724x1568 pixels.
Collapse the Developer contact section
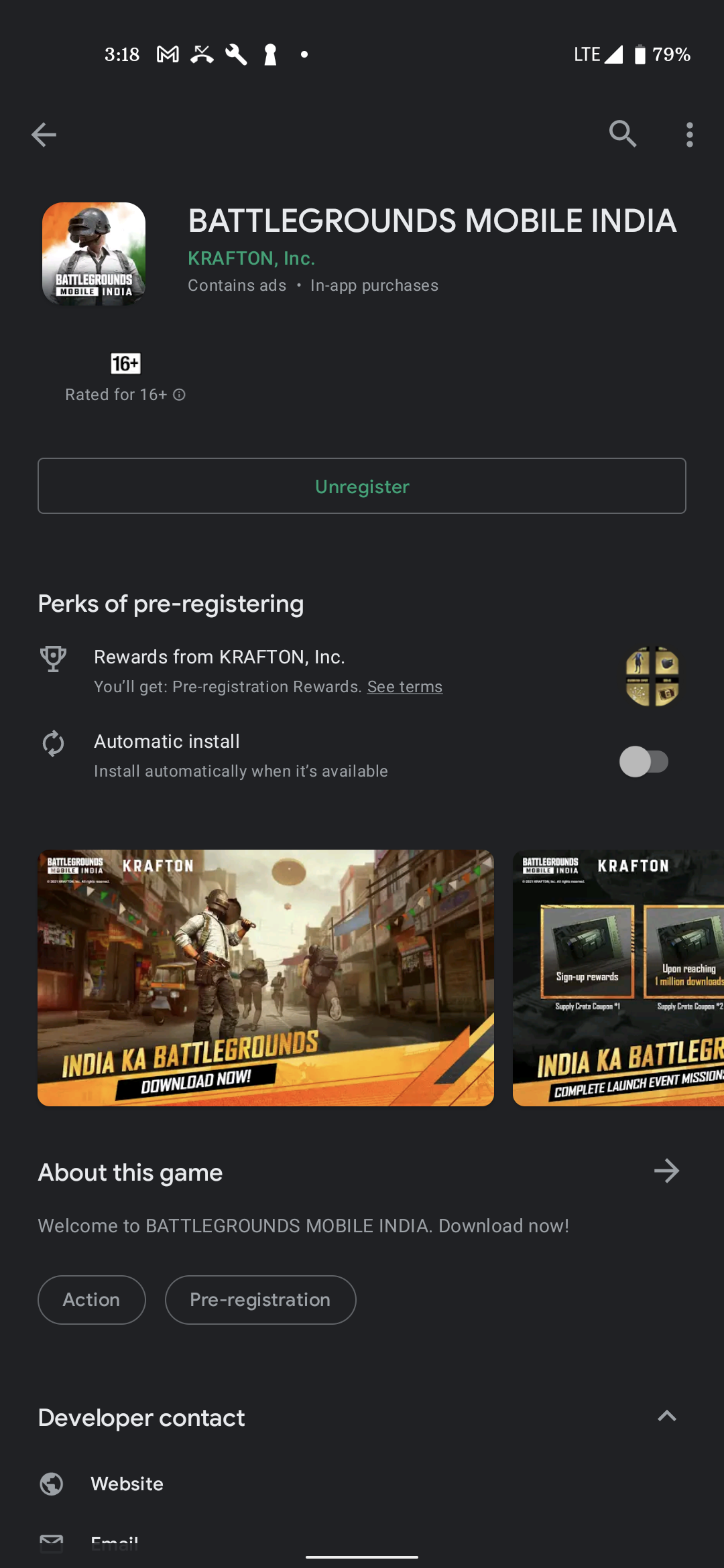667,1416
